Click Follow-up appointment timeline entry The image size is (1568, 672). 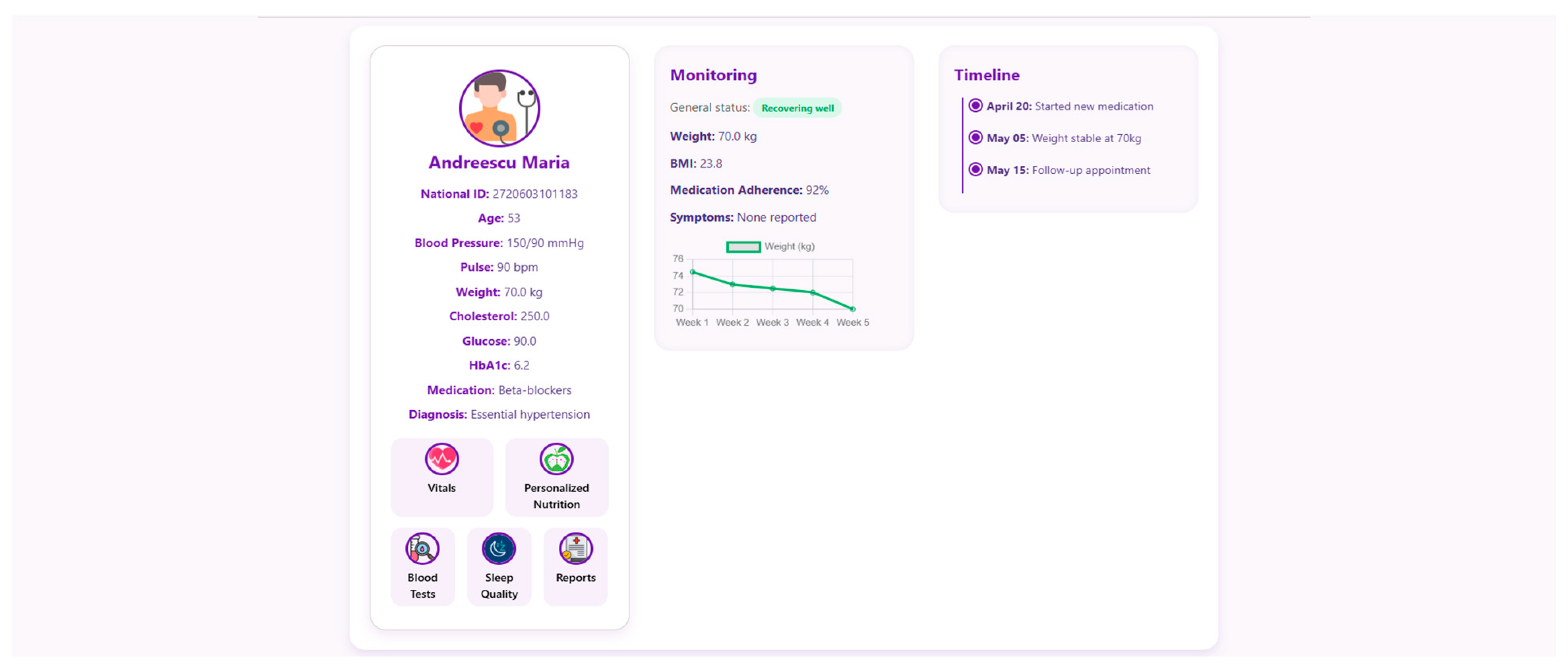click(x=1090, y=170)
